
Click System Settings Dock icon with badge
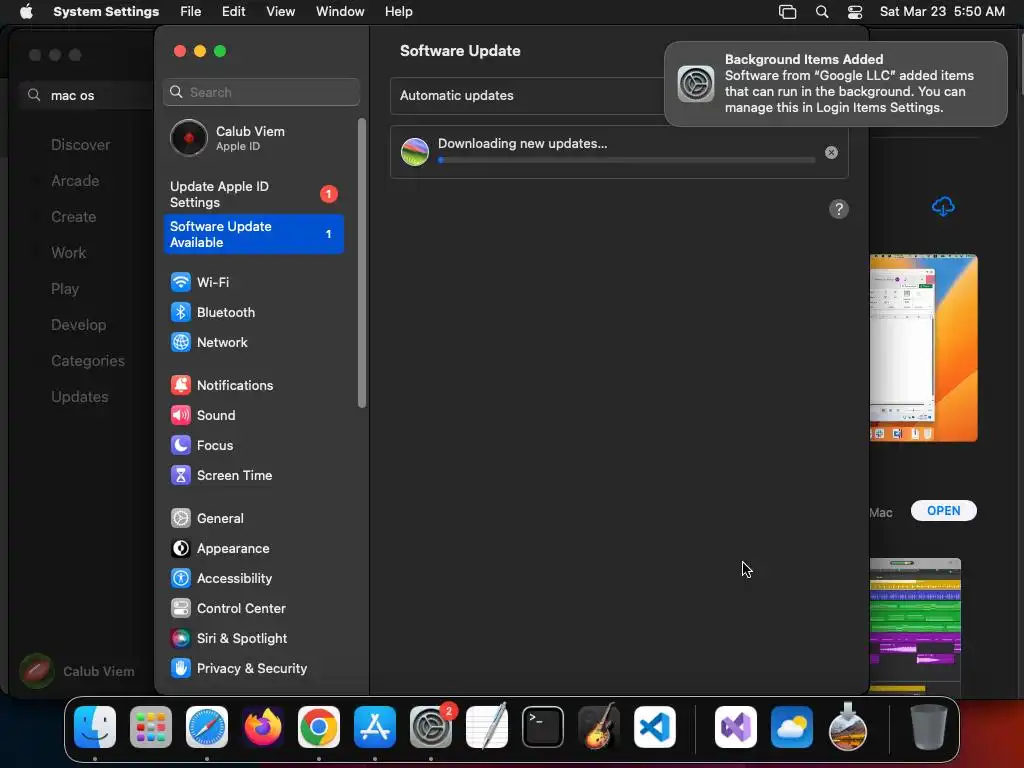tap(431, 727)
